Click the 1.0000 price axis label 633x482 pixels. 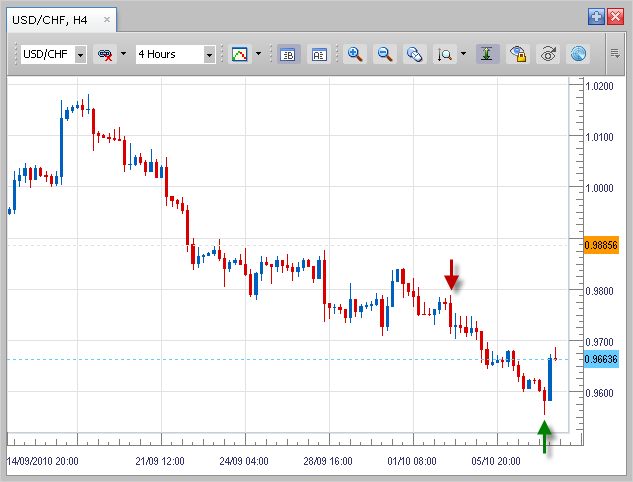[599, 188]
